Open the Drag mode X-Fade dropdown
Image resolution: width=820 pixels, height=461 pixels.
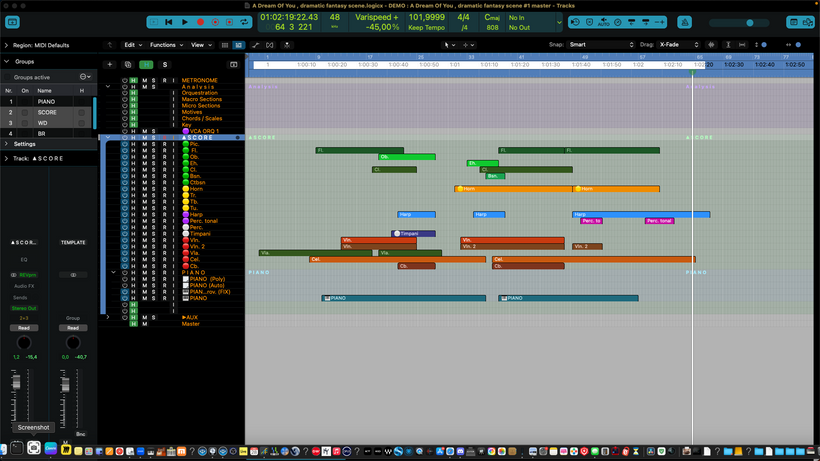point(678,45)
